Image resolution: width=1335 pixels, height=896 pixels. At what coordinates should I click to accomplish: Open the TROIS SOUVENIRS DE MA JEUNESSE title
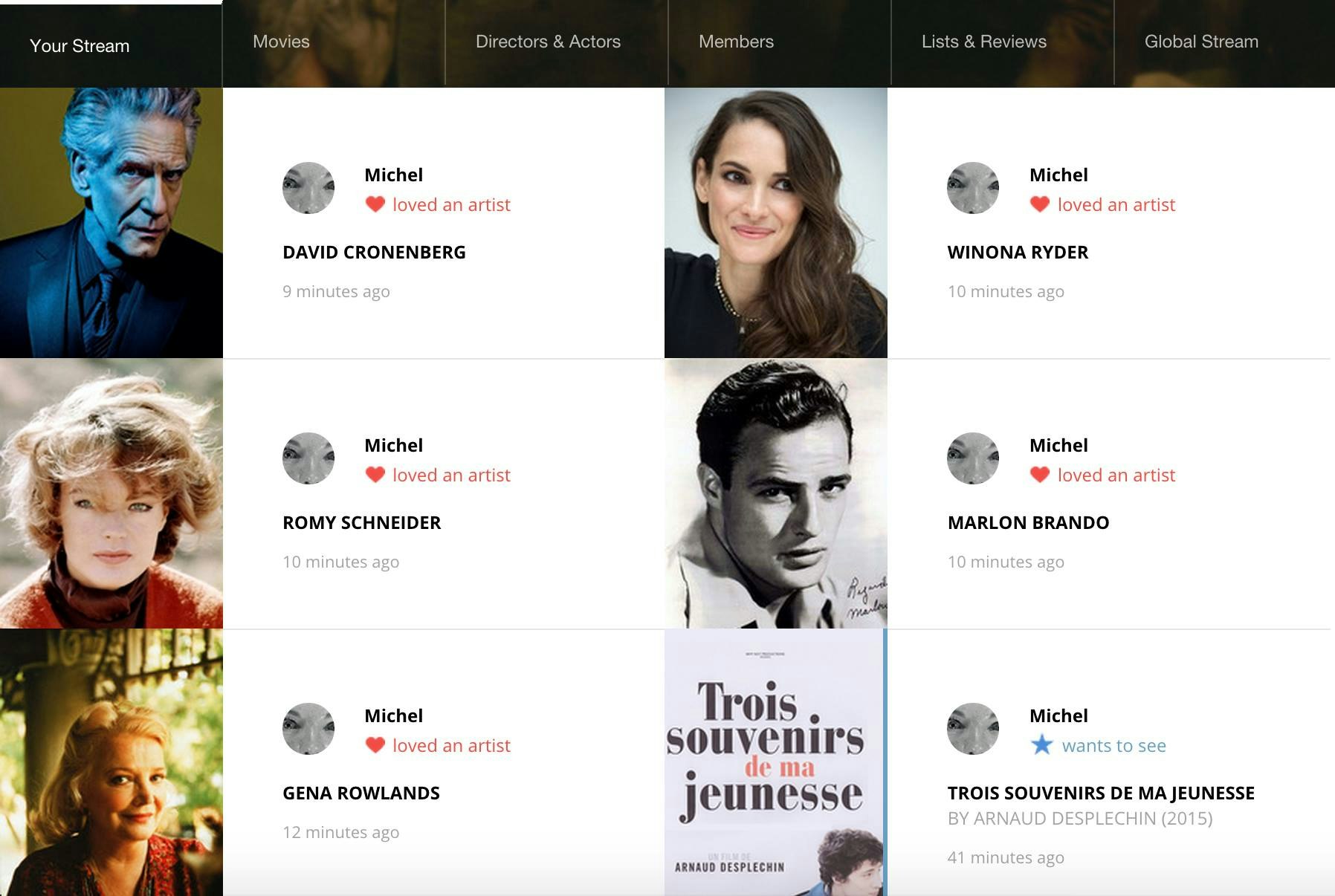click(1101, 793)
